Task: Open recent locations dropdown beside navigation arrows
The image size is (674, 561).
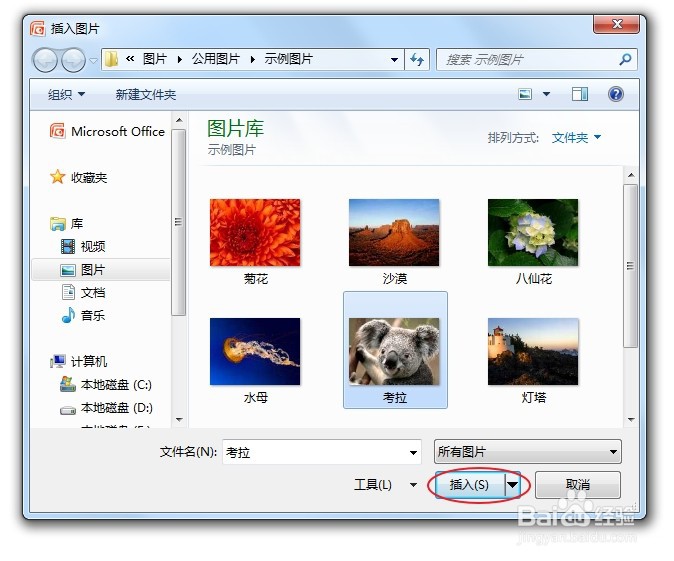Action: point(93,60)
